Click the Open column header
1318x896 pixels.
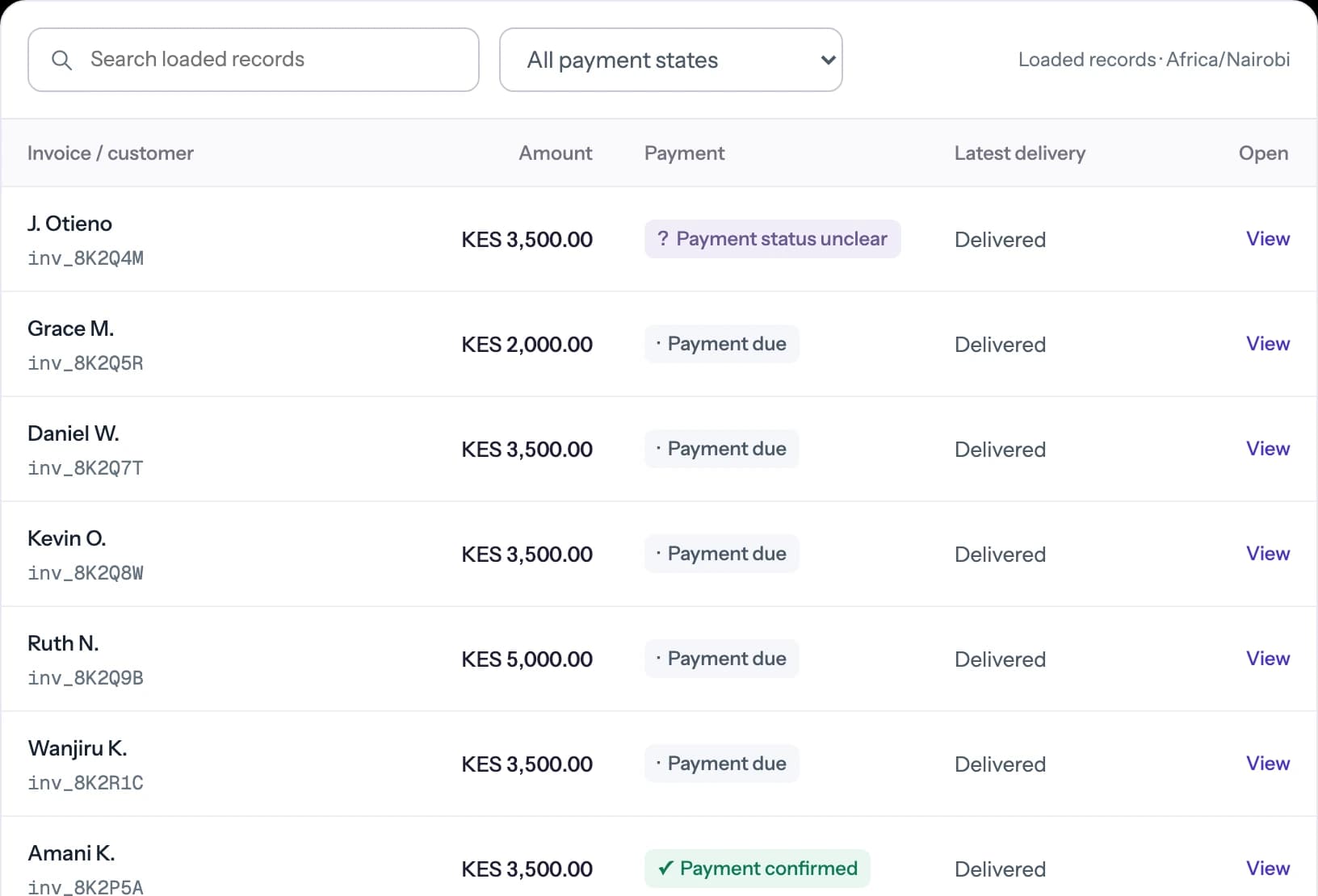1264,153
